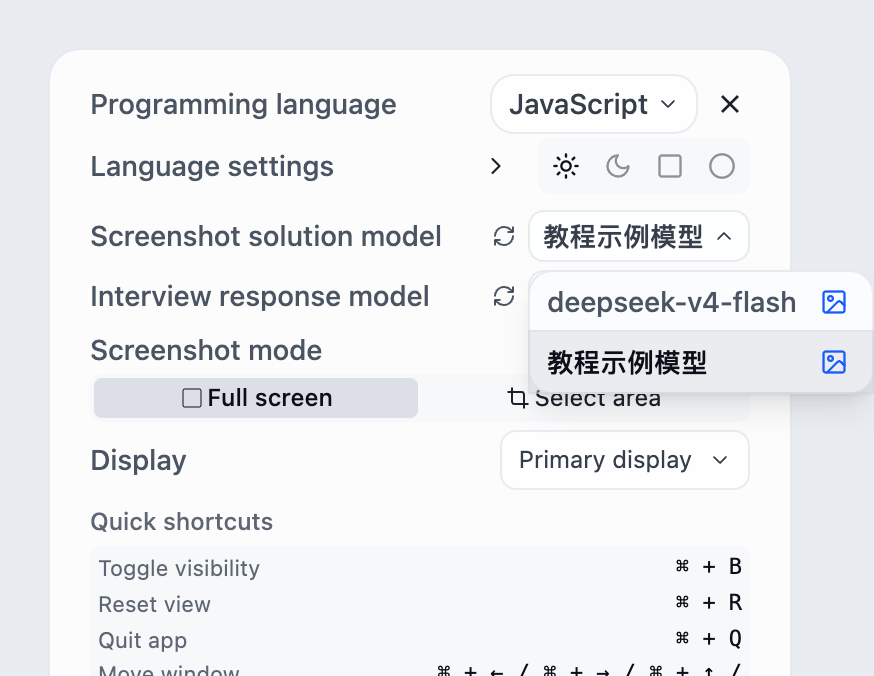
Task: Refresh the Screenshot solution model list
Action: pyautogui.click(x=504, y=236)
